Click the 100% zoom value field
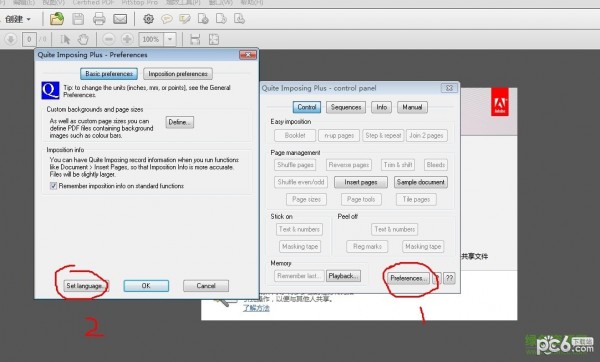The height and width of the screenshot is (362, 600). pos(151,39)
